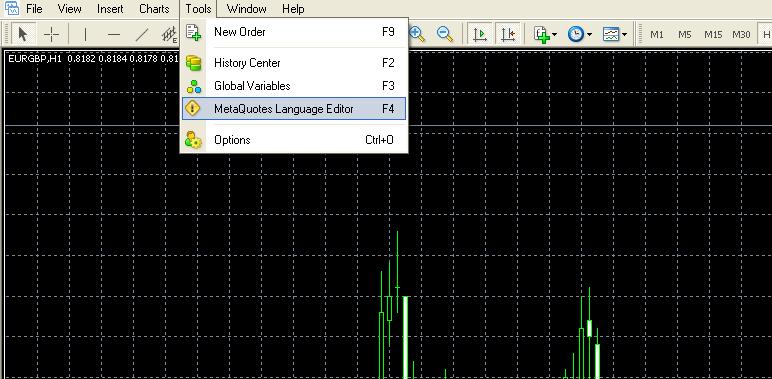Open Options from Tools menu
The image size is (772, 379).
click(x=294, y=140)
